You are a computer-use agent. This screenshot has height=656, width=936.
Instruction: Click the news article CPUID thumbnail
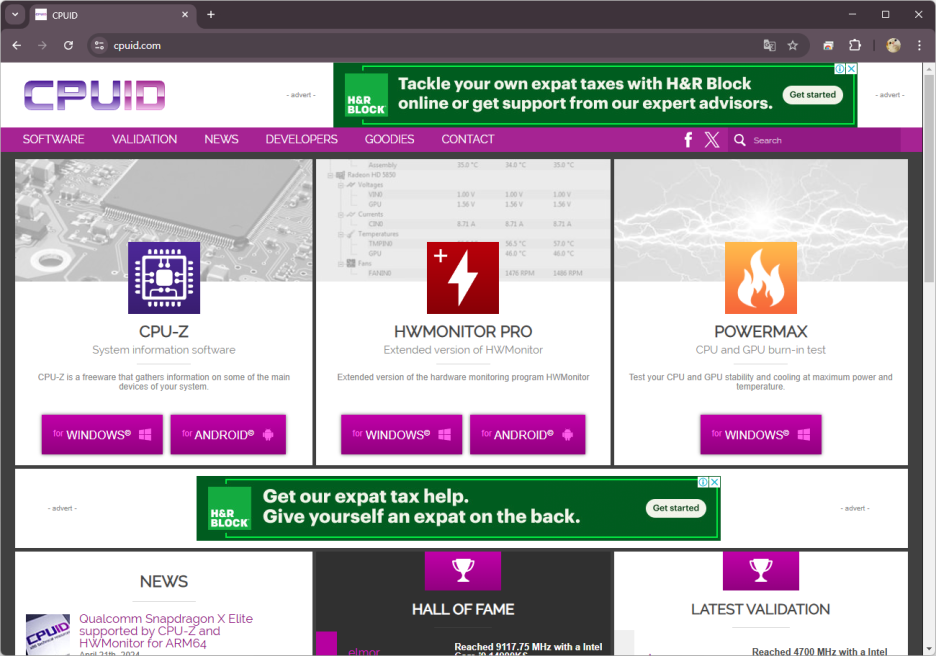pyautogui.click(x=48, y=635)
